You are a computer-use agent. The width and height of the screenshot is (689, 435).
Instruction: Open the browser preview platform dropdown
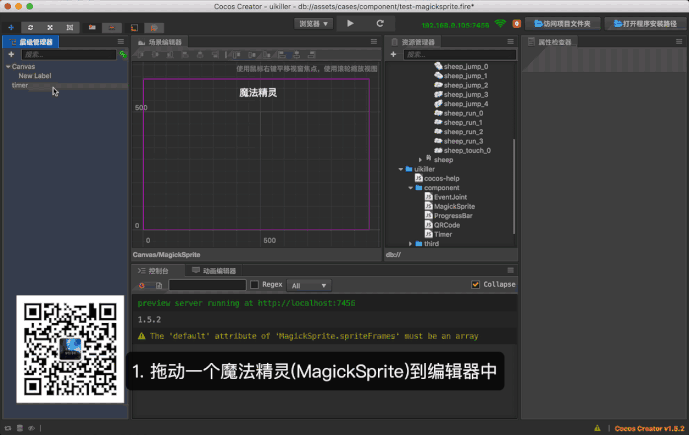click(x=313, y=24)
